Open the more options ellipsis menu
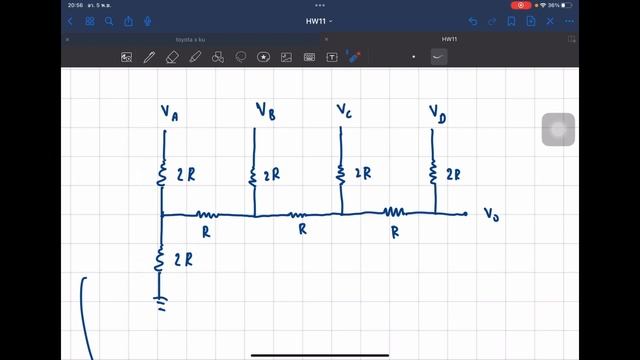 pos(569,21)
